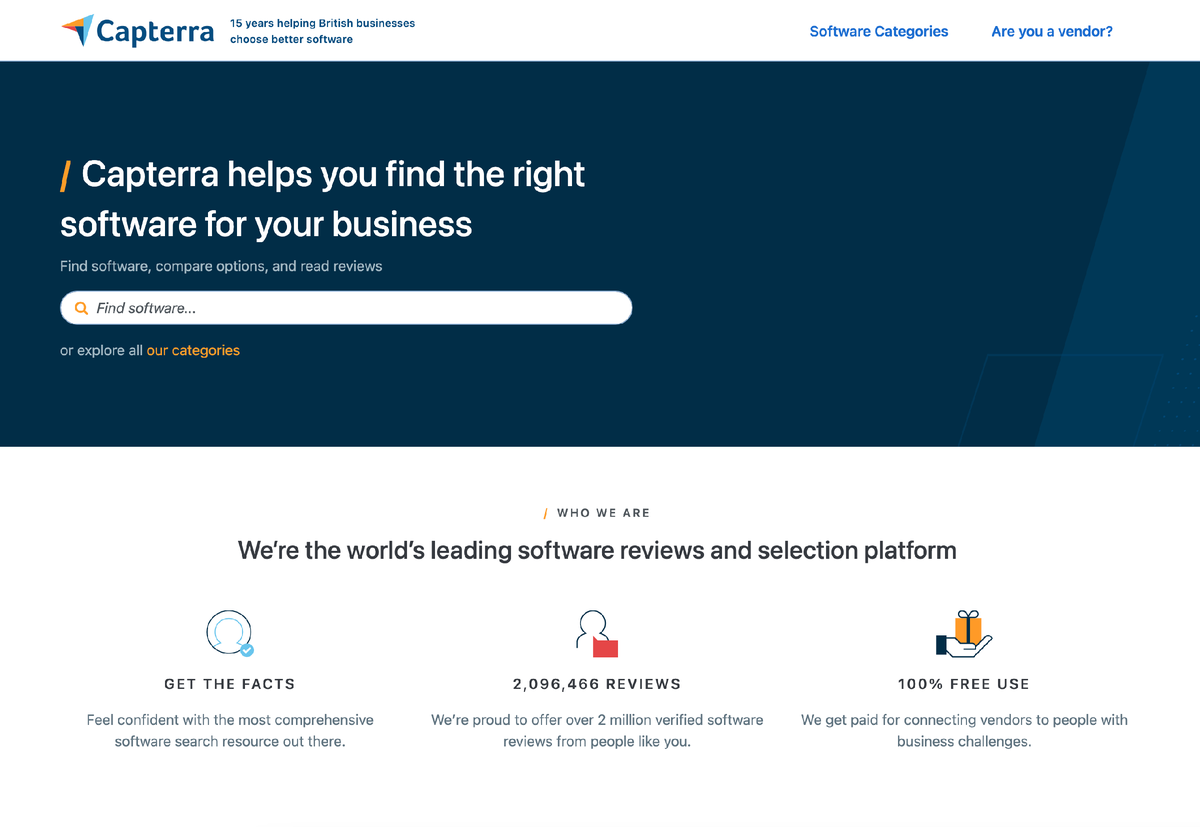Open Software Categories menu

(x=879, y=31)
